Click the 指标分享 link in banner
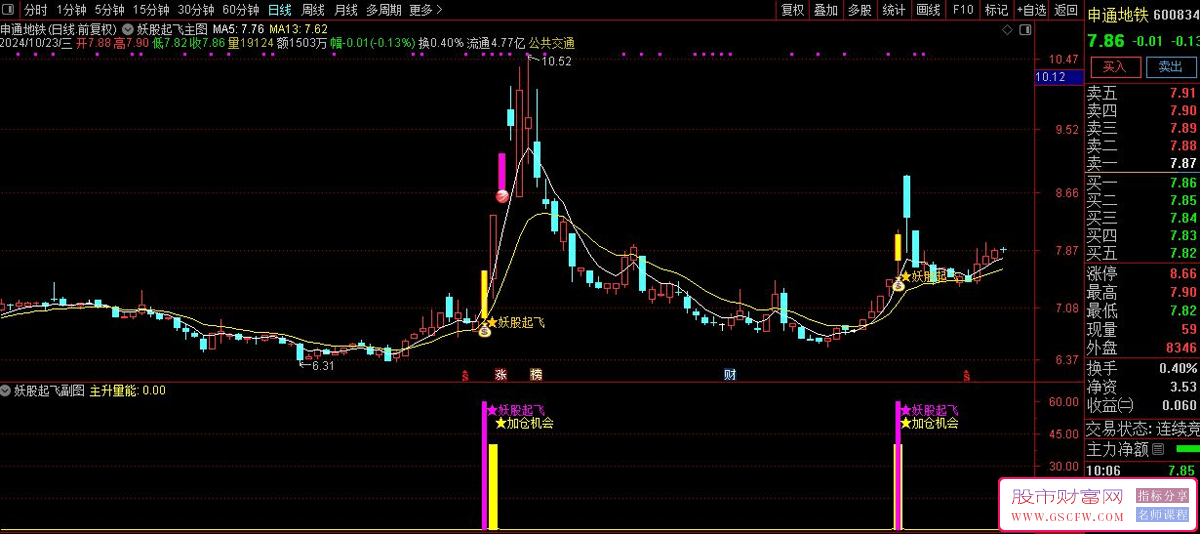 point(1162,495)
